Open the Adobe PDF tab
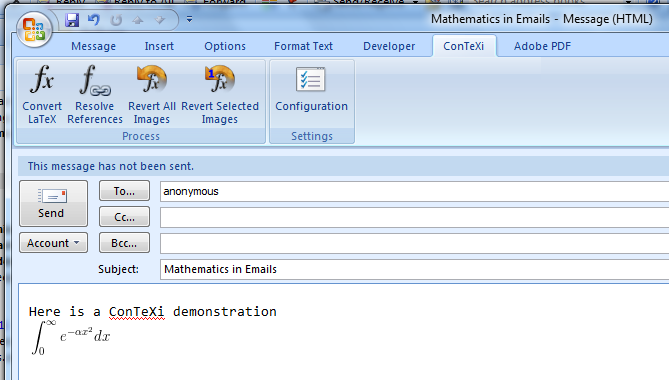Screen dimensions: 669x380 click(x=542, y=46)
